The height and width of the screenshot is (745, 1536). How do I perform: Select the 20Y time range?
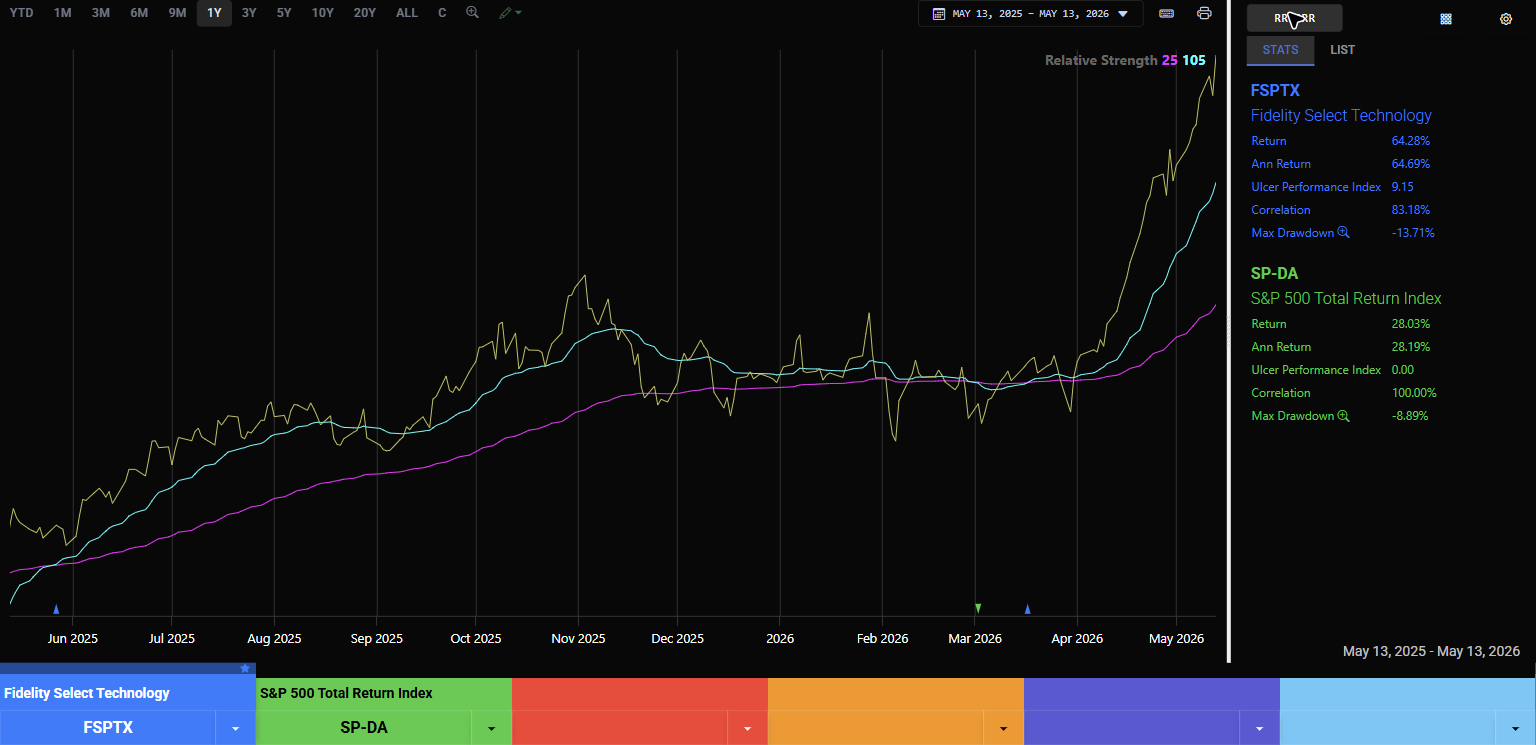(365, 13)
